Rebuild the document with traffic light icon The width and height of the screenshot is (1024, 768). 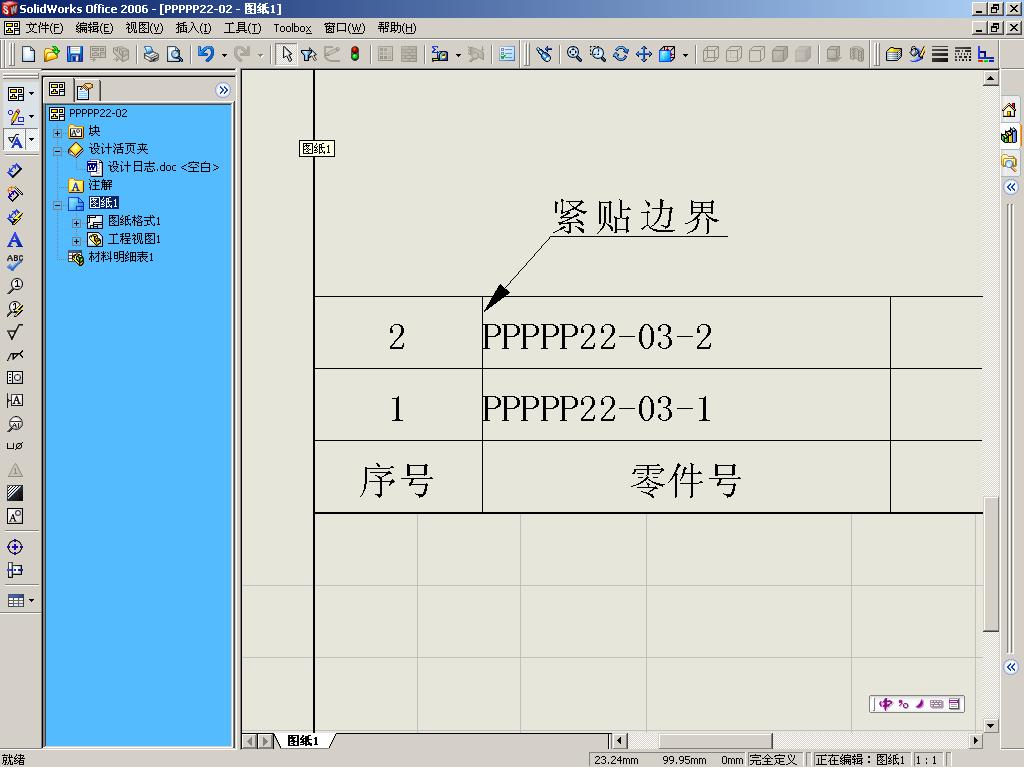pyautogui.click(x=355, y=54)
